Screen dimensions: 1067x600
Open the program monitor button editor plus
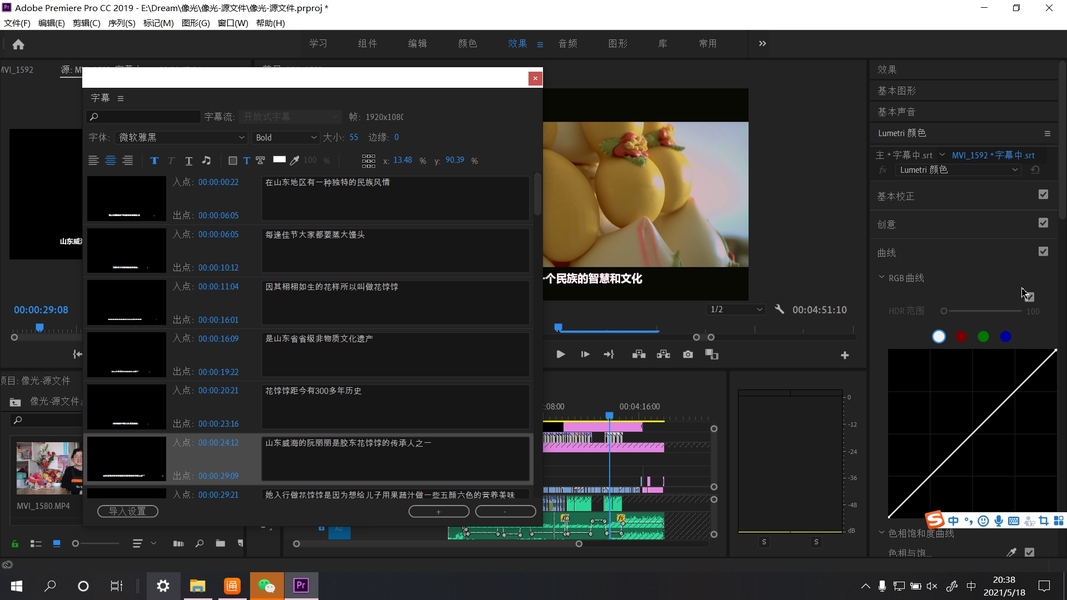click(844, 355)
